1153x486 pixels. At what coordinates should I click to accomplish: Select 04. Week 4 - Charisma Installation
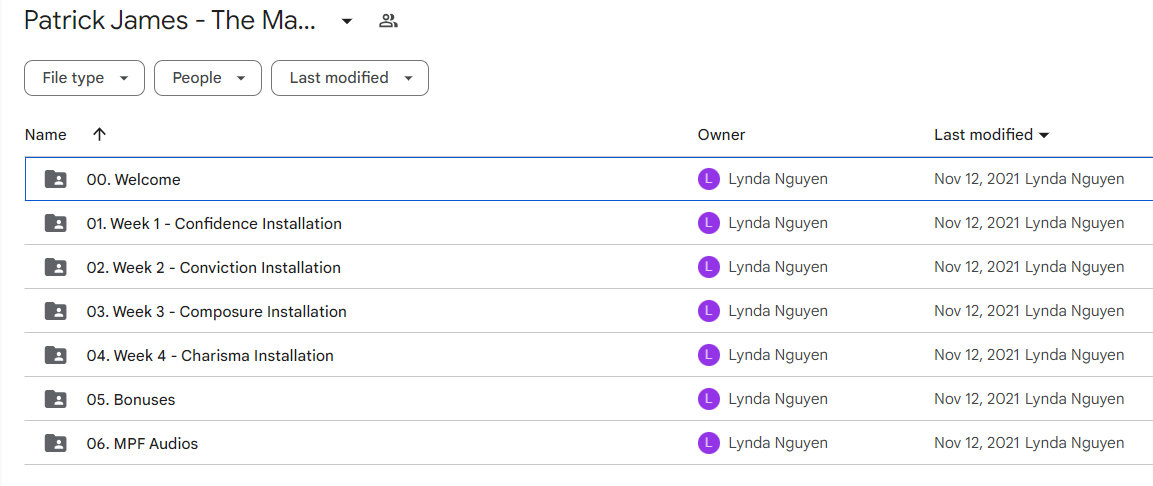[210, 356]
